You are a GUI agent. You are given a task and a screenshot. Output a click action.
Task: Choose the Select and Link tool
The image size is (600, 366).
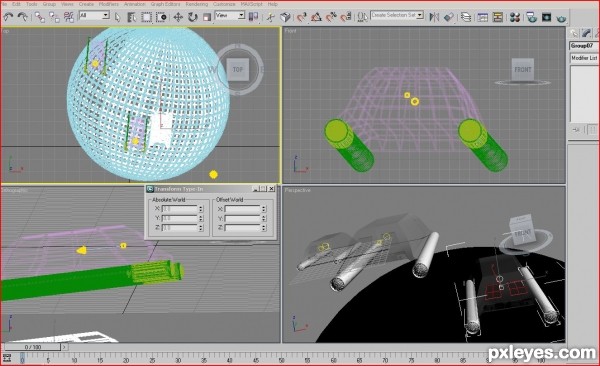(39, 17)
